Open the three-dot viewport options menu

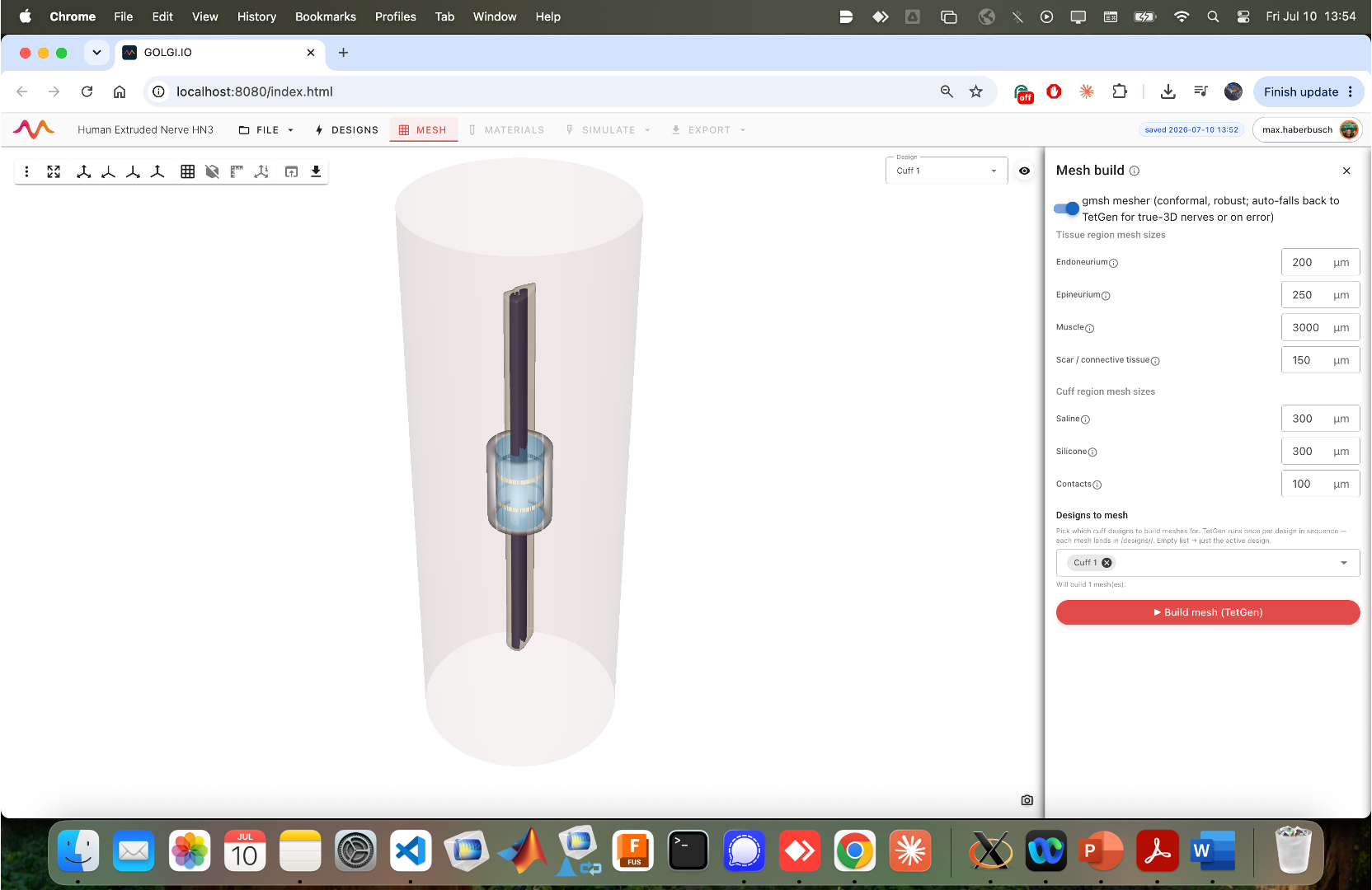pyautogui.click(x=27, y=171)
